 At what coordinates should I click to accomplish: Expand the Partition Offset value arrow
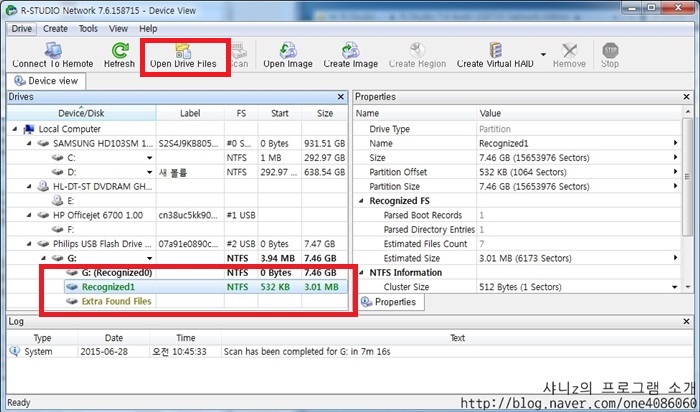coord(675,172)
